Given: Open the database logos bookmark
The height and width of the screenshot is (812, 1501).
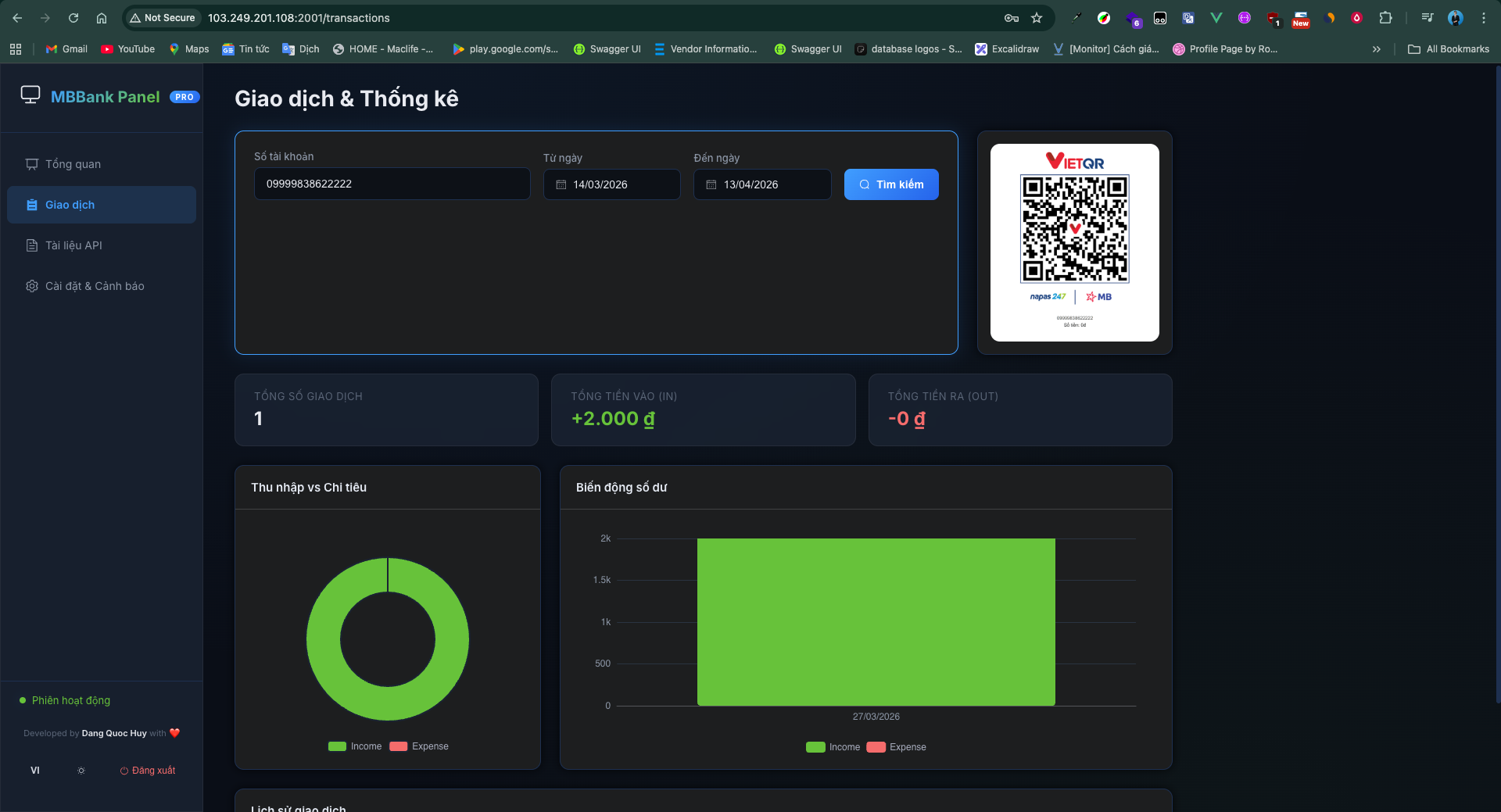Looking at the screenshot, I should click(908, 49).
